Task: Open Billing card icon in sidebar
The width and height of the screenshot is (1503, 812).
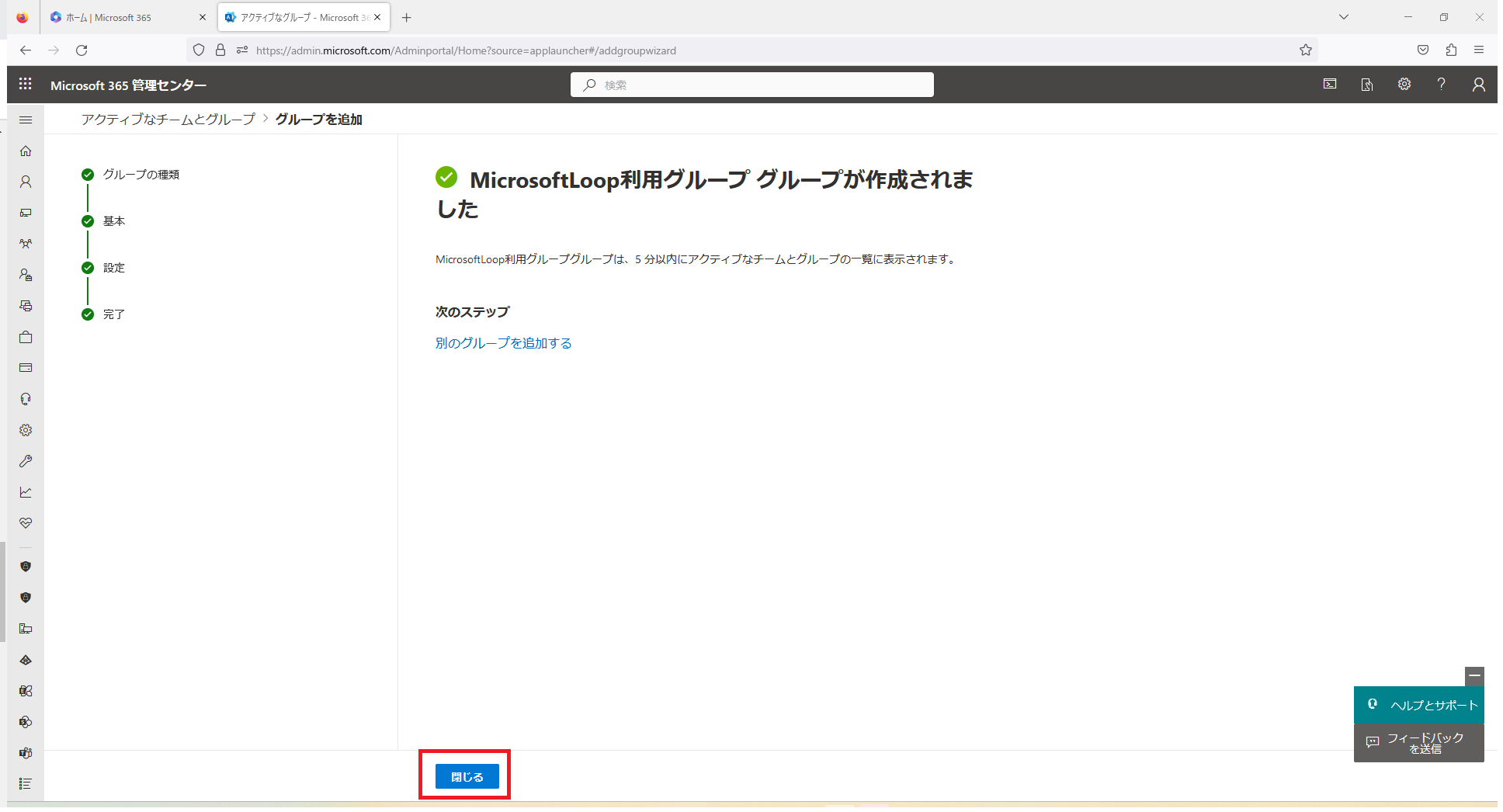Action: (x=26, y=368)
